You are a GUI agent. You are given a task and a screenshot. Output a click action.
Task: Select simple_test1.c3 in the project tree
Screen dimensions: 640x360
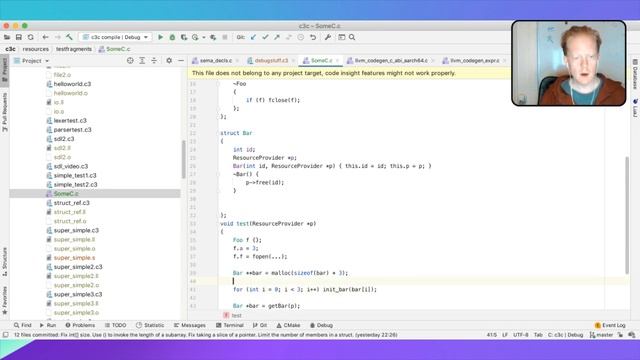point(75,176)
